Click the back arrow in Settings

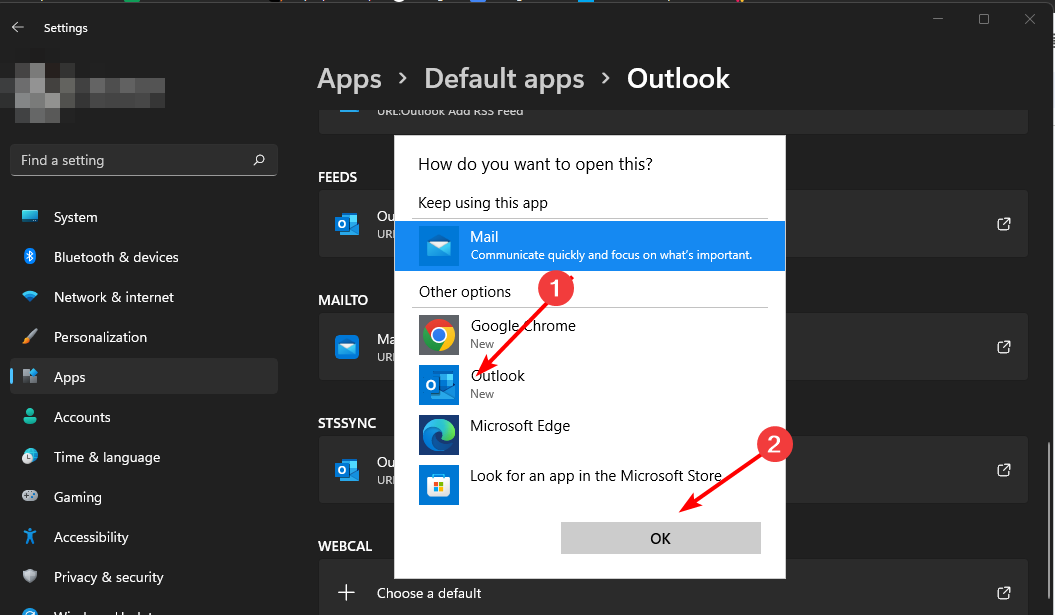point(18,28)
